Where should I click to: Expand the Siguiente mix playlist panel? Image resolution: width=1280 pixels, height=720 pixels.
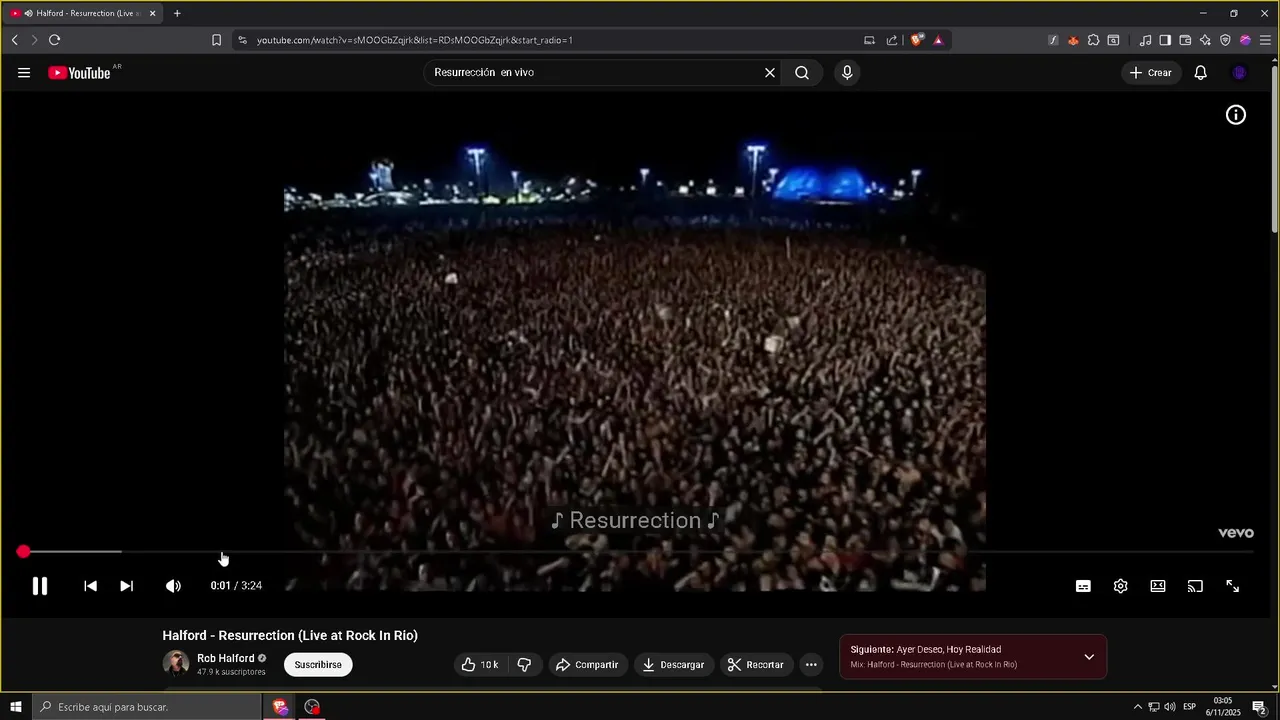click(x=1089, y=657)
